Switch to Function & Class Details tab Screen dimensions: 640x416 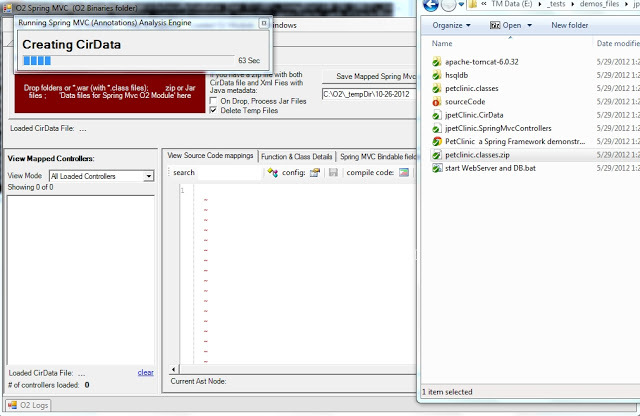click(296, 157)
